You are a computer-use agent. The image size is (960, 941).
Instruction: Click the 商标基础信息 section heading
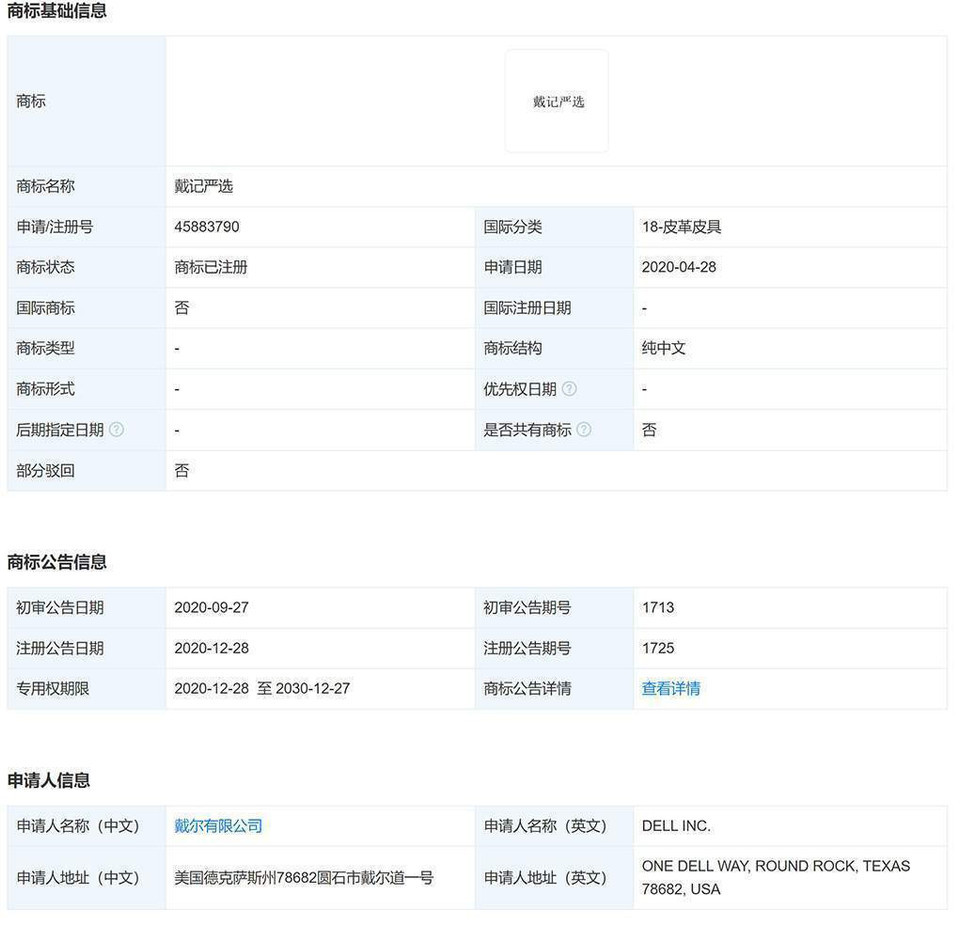[57, 10]
